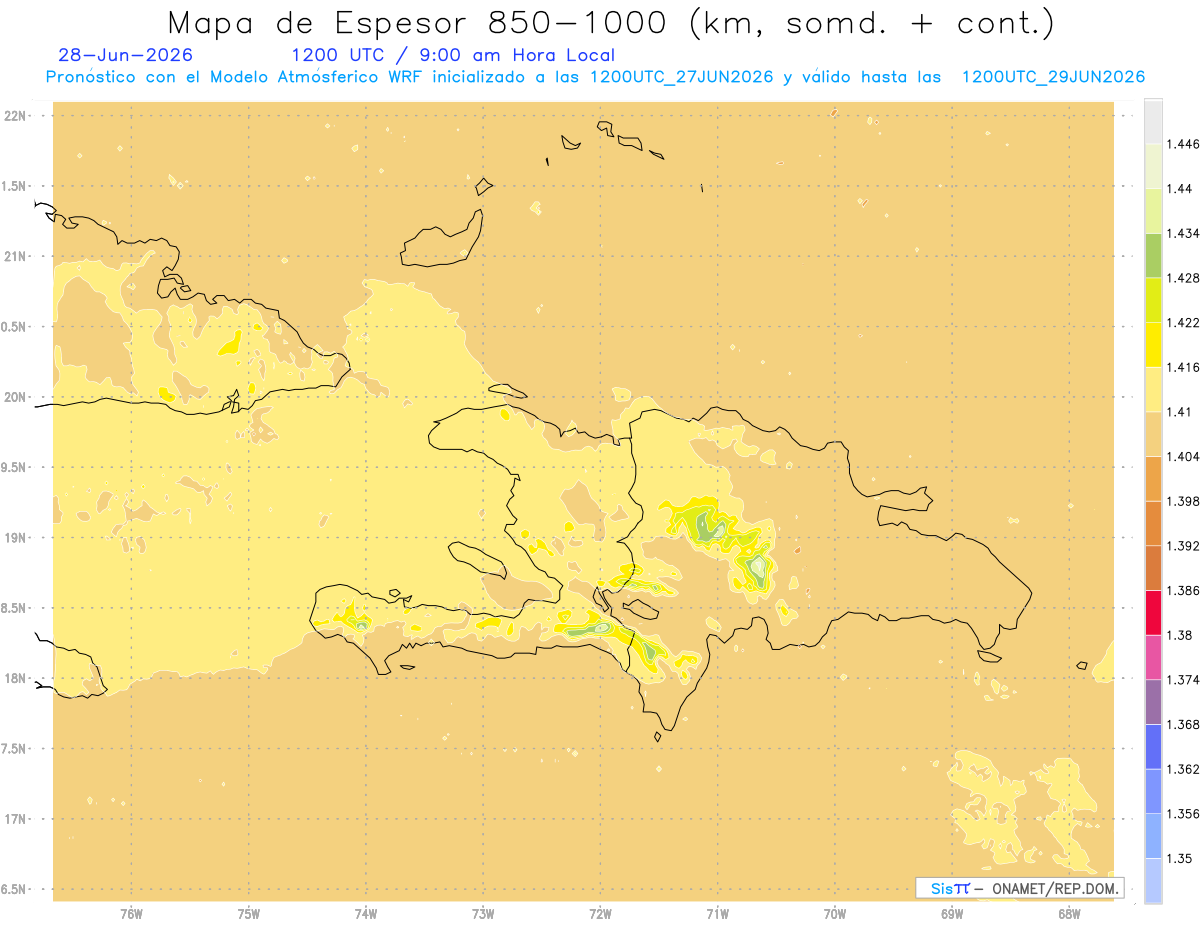Pick the green swatch between 1.428 and 1.434

click(1153, 256)
